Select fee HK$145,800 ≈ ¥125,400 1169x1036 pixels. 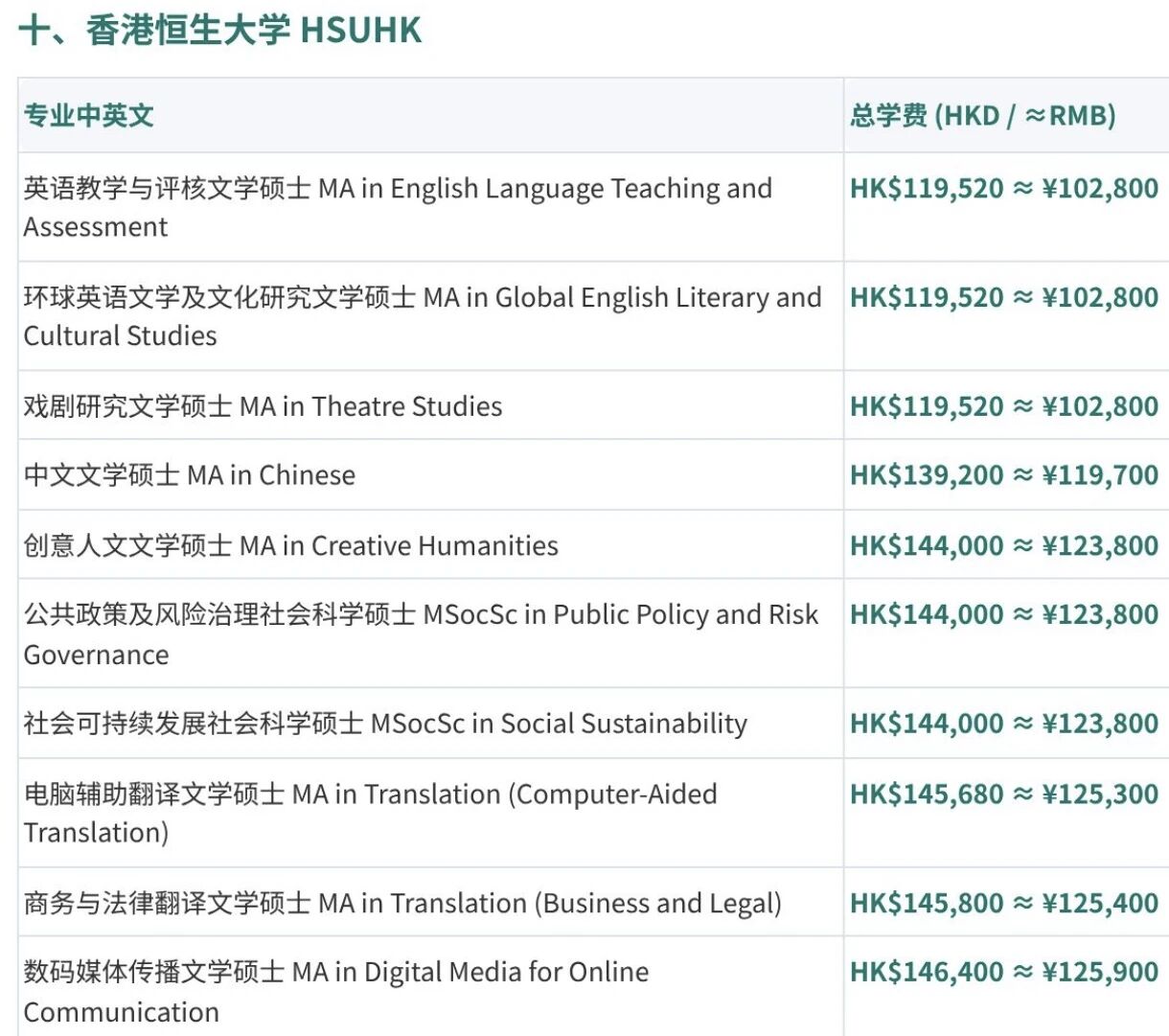point(1004,903)
